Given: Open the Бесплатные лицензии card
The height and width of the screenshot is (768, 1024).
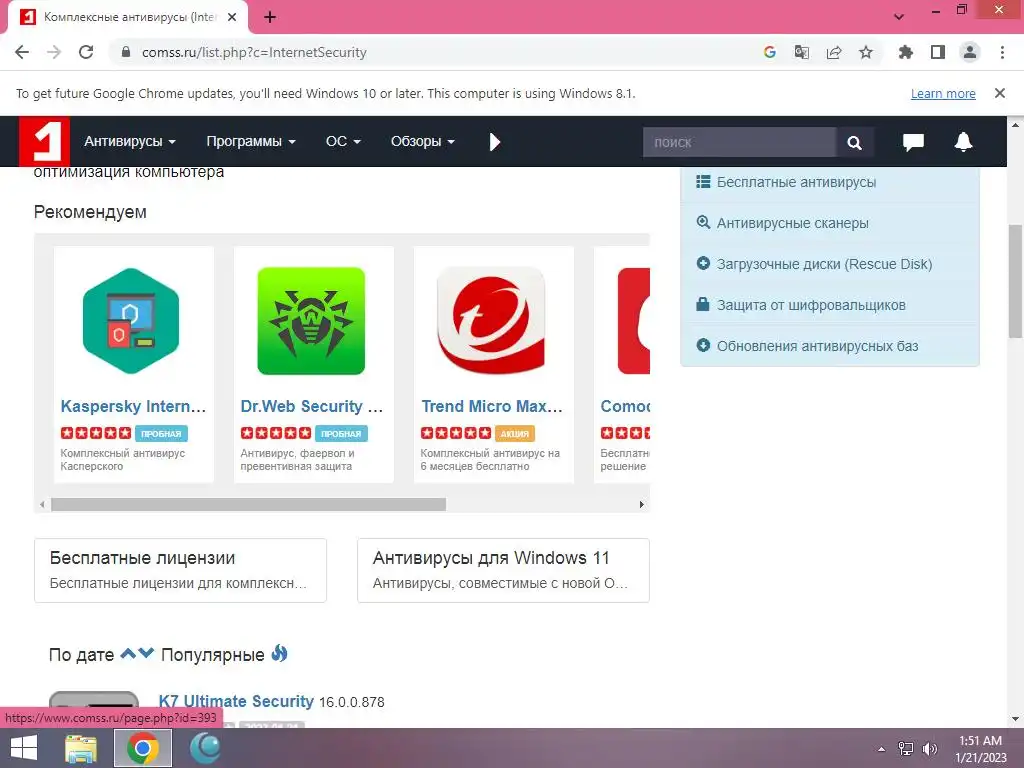Looking at the screenshot, I should tap(180, 570).
